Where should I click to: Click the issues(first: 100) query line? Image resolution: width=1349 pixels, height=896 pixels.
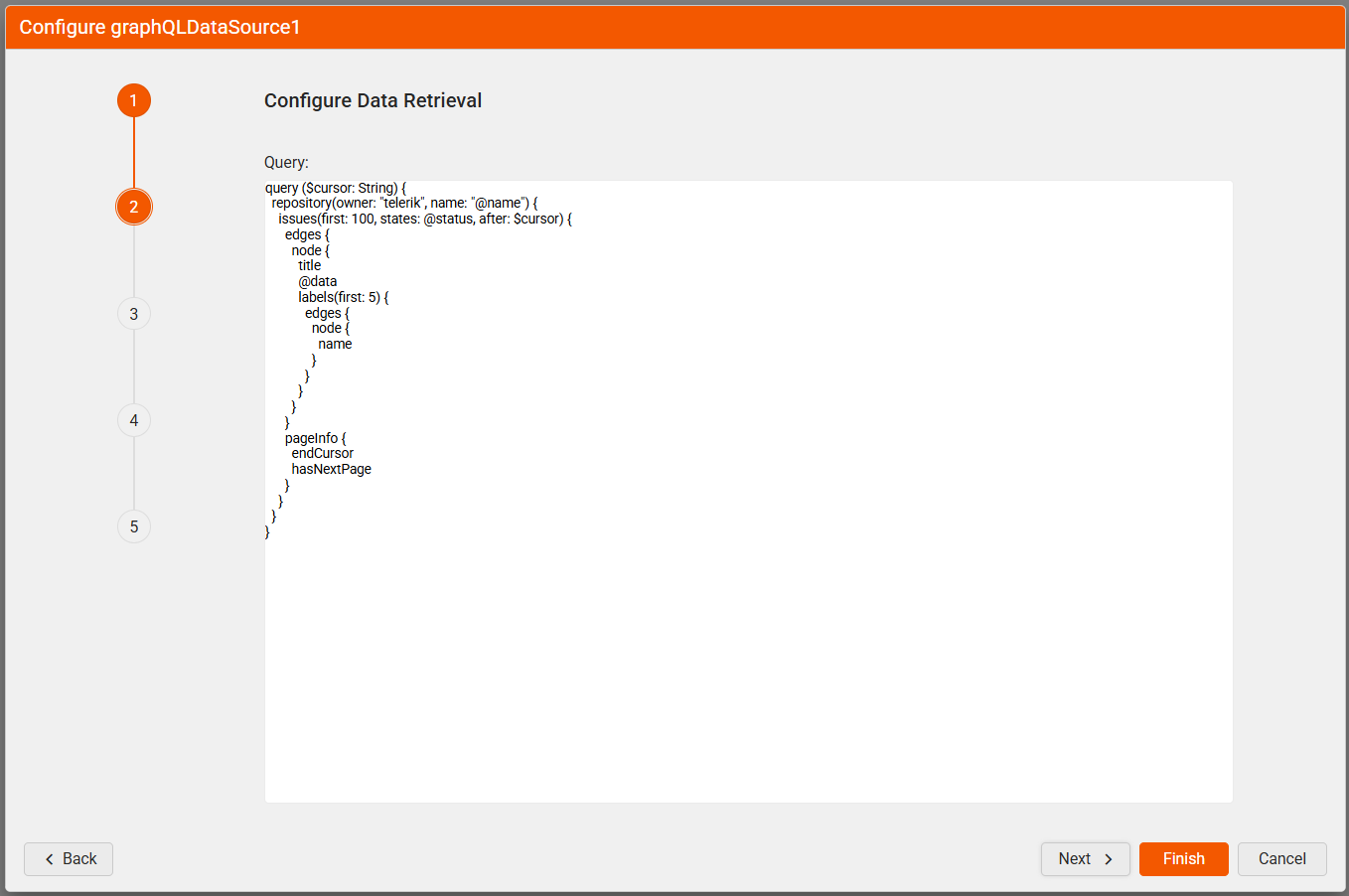[x=424, y=219]
